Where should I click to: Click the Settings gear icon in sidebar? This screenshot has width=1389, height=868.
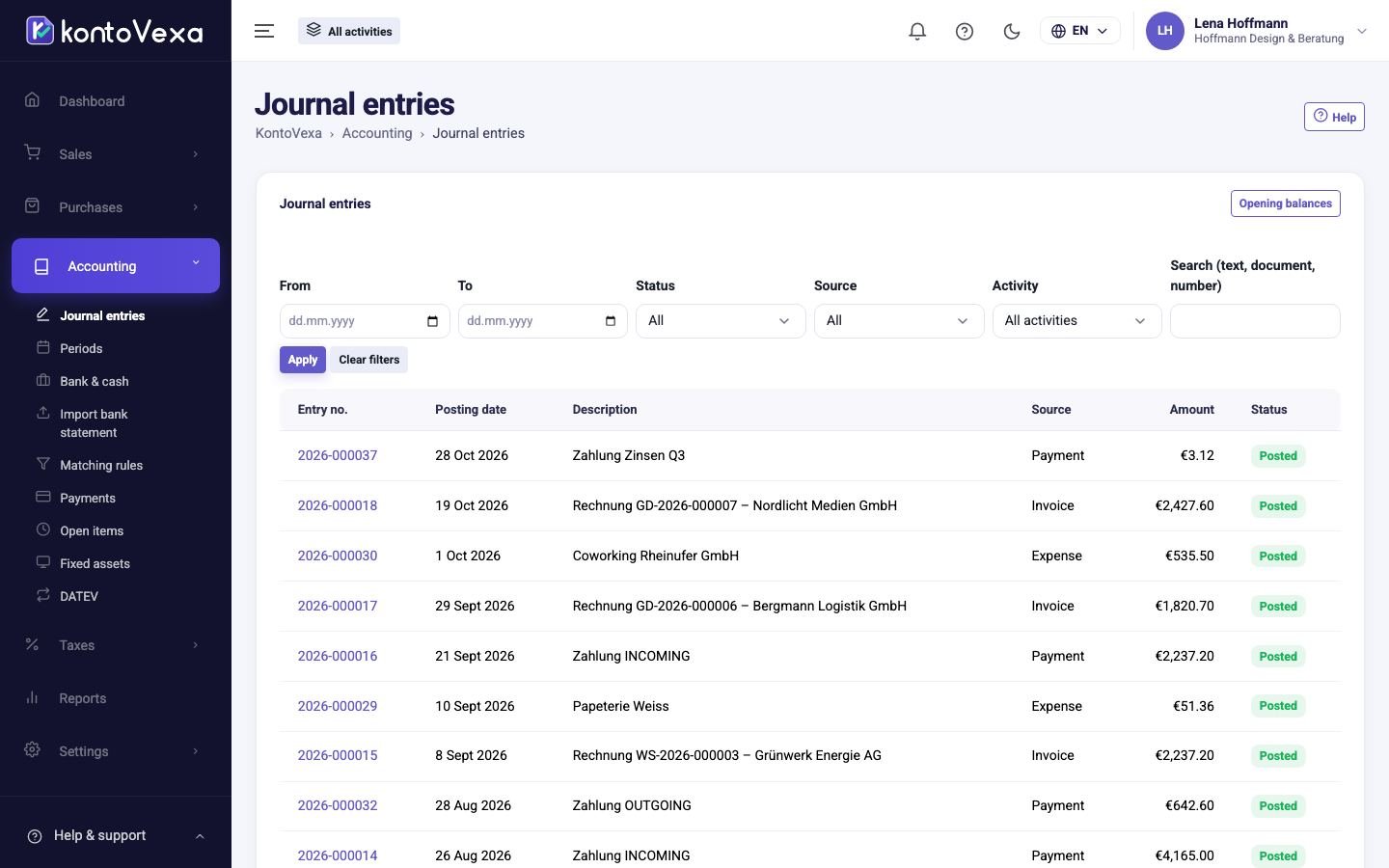tap(32, 750)
